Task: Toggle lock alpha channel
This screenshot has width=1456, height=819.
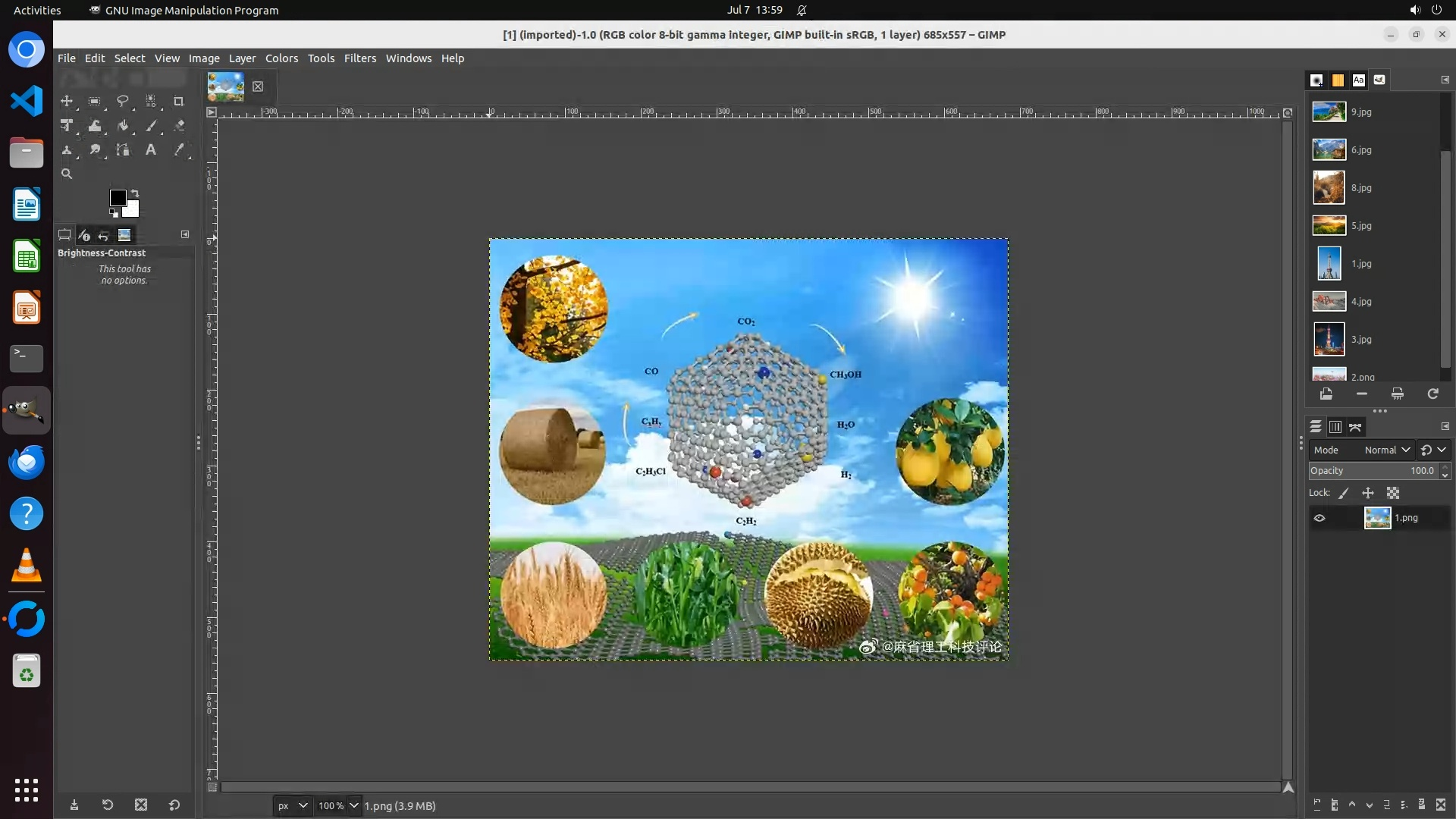Action: tap(1393, 493)
